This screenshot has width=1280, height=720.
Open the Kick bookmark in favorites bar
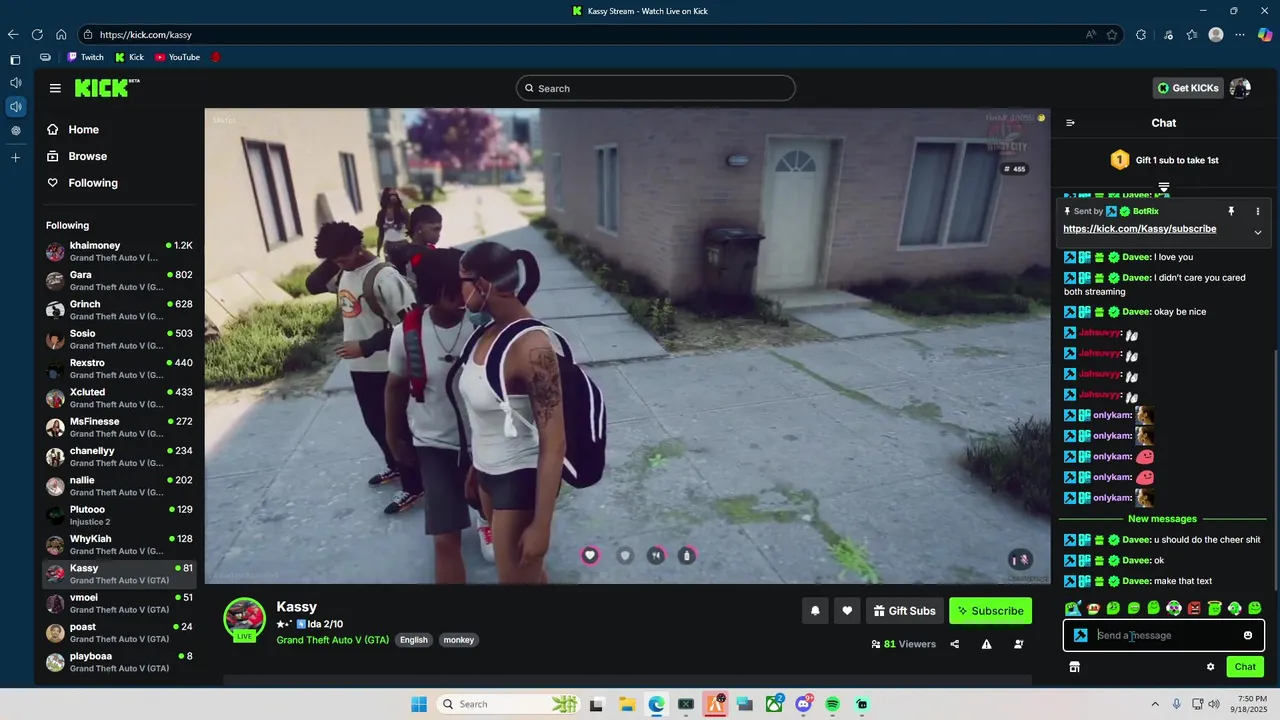click(130, 57)
